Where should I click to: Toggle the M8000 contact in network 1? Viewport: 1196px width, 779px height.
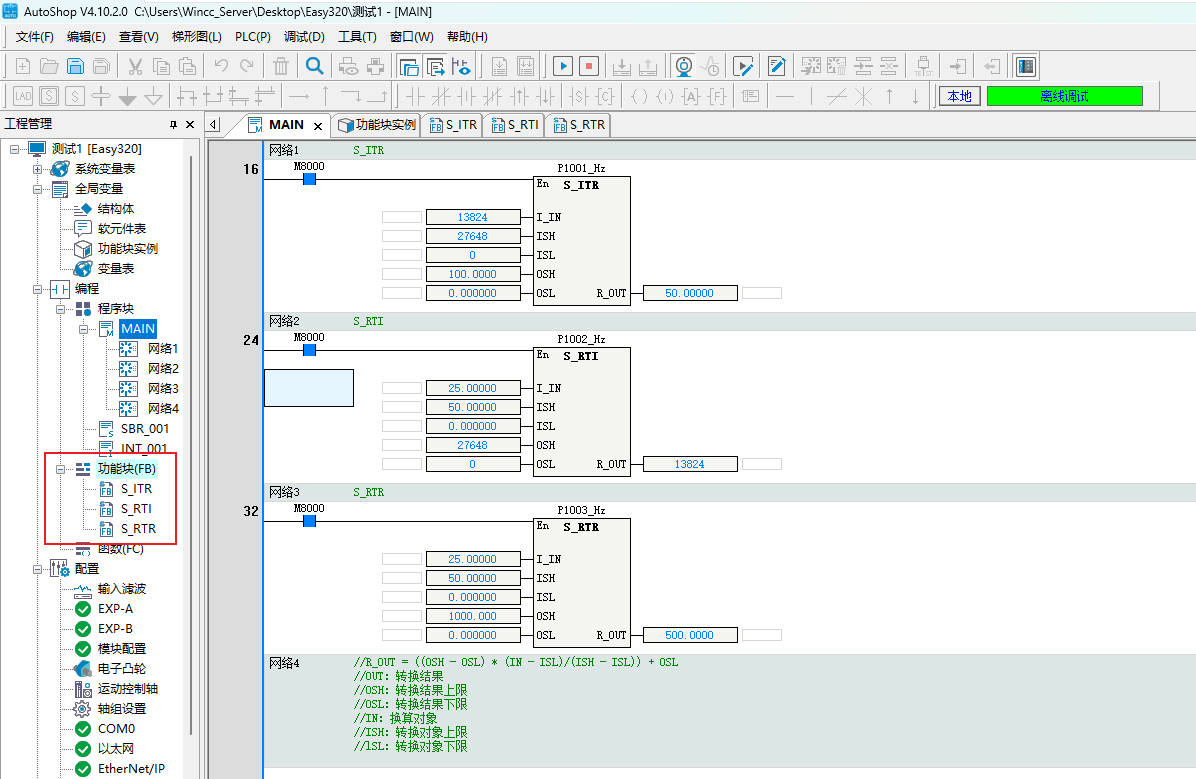tap(309, 179)
